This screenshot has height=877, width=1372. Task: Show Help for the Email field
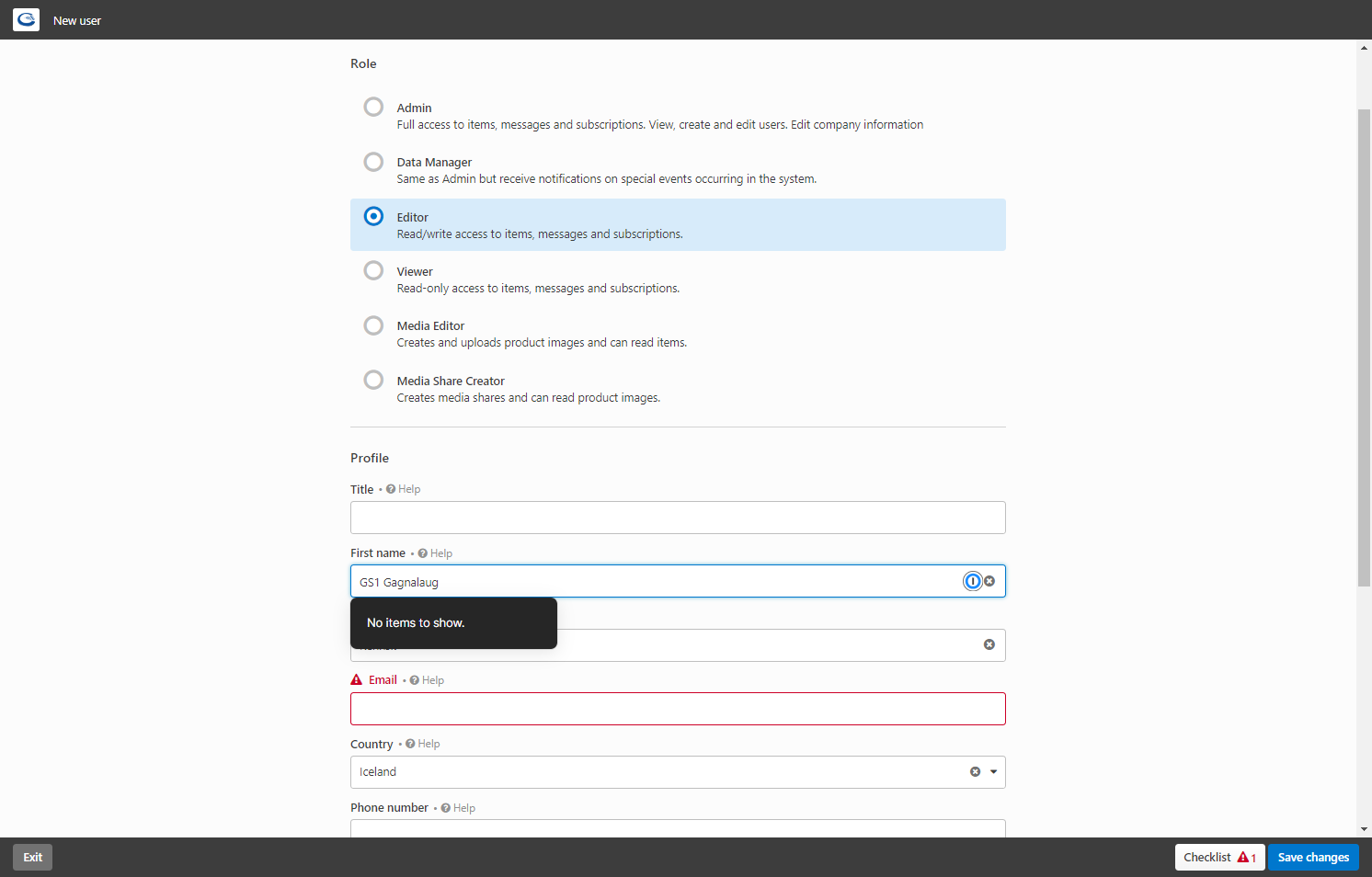coord(427,680)
